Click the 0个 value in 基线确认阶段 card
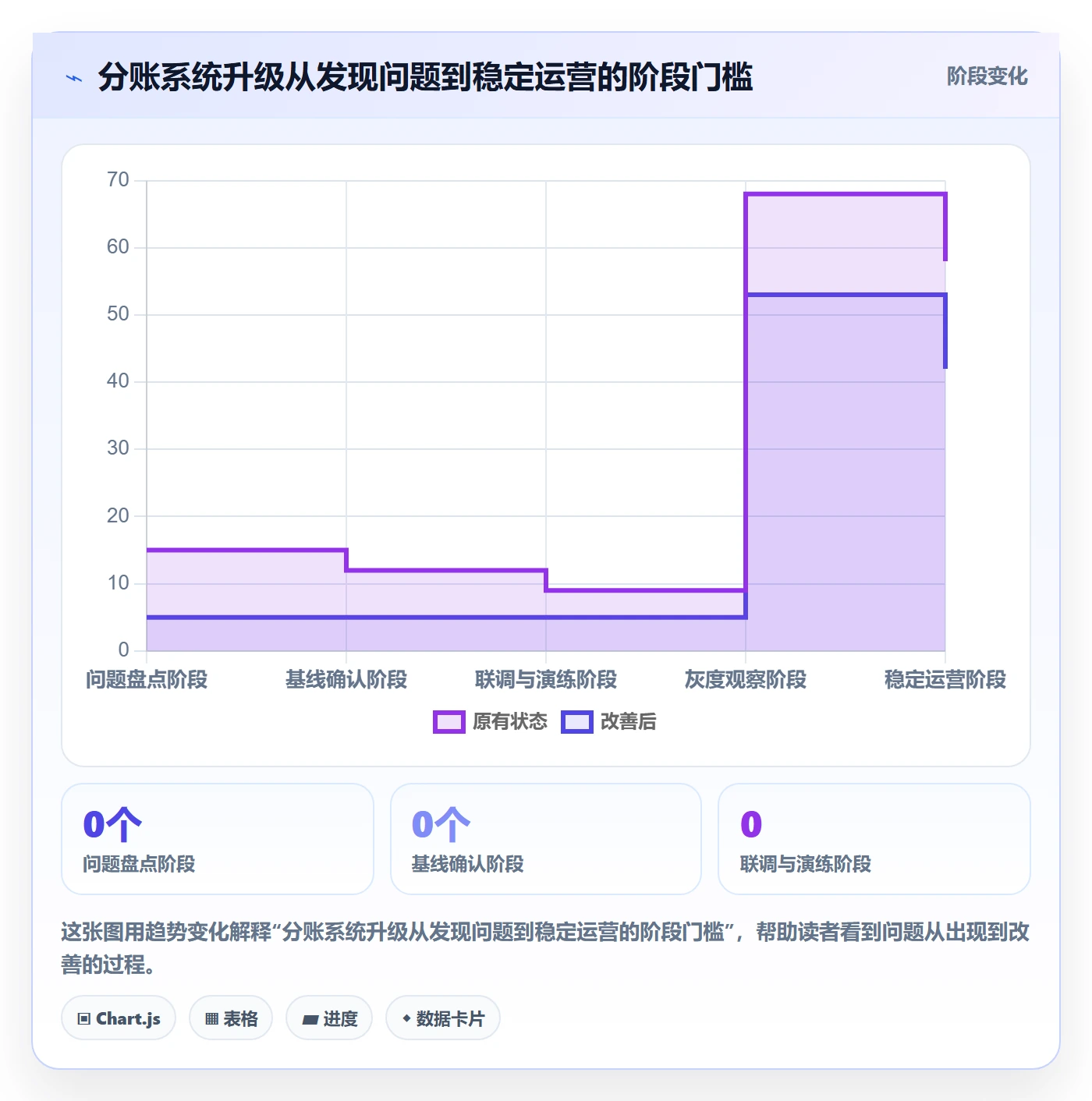 click(x=441, y=824)
